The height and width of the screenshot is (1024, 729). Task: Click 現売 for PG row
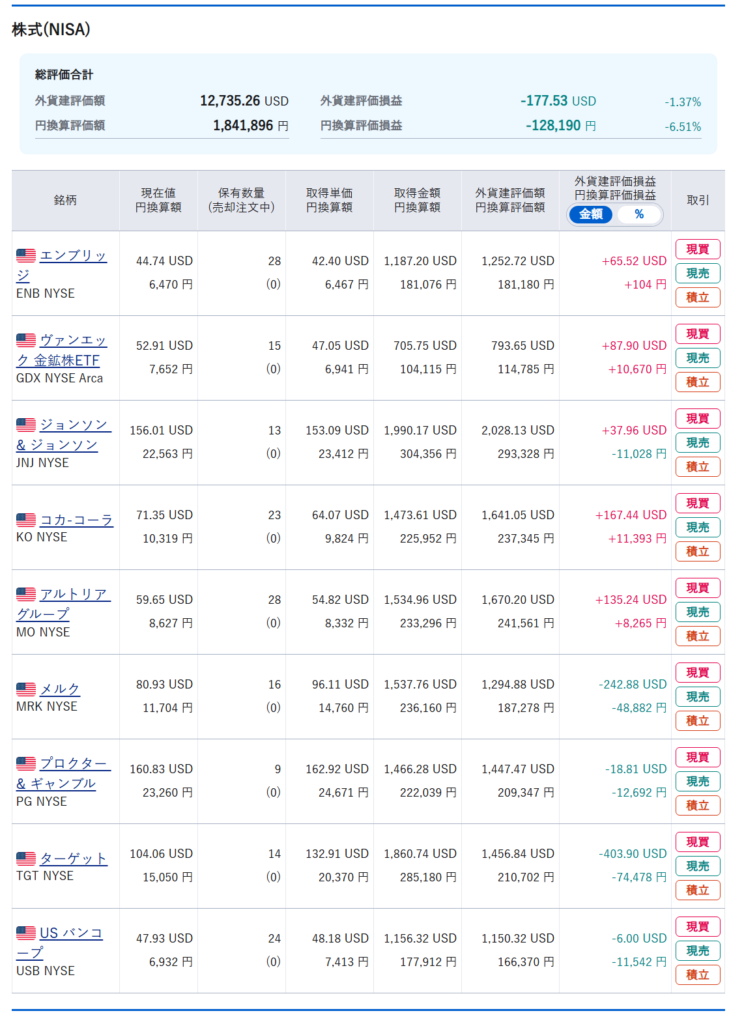click(698, 781)
